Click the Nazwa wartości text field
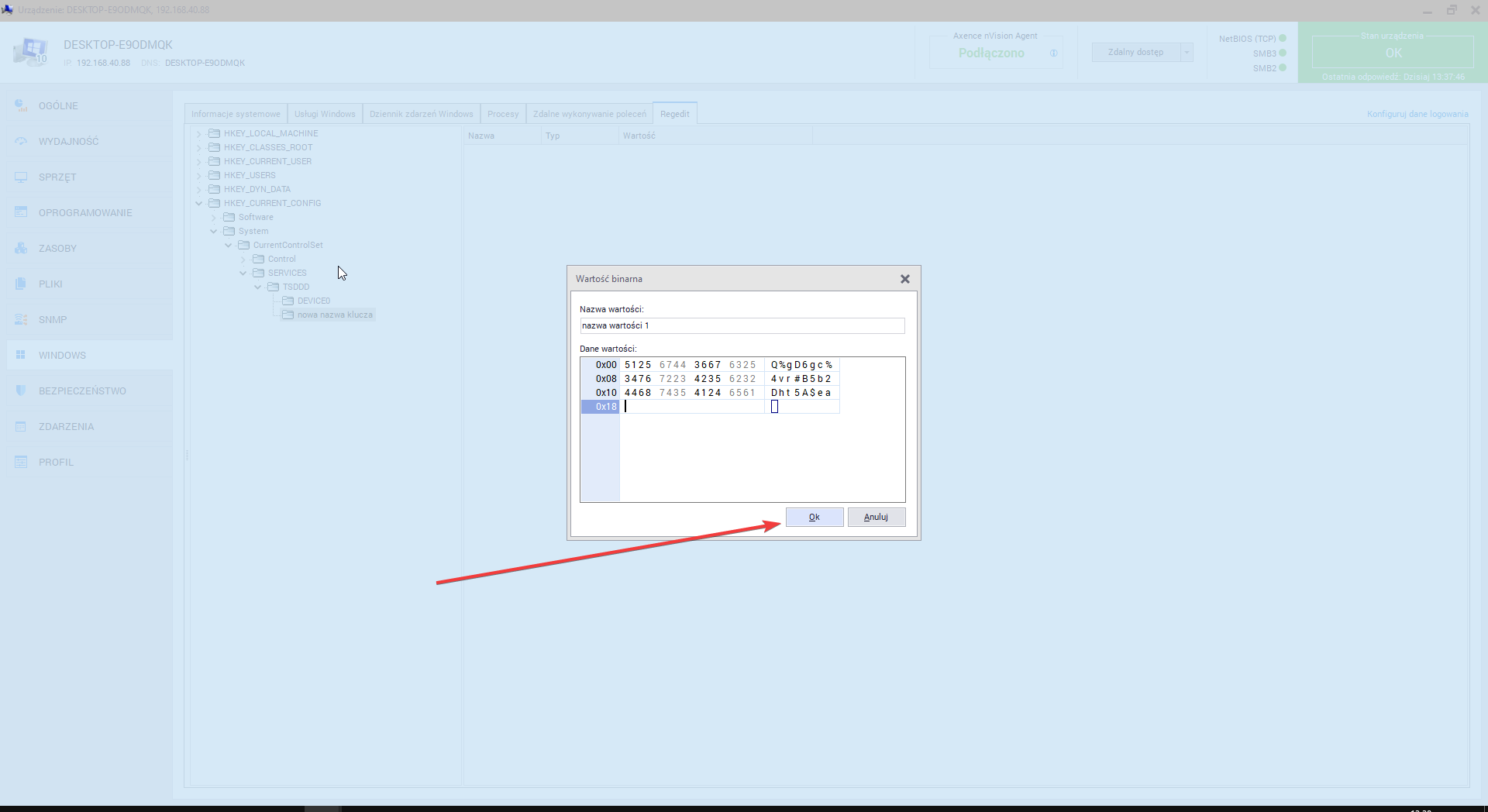Viewport: 1488px width, 812px height. click(x=742, y=325)
